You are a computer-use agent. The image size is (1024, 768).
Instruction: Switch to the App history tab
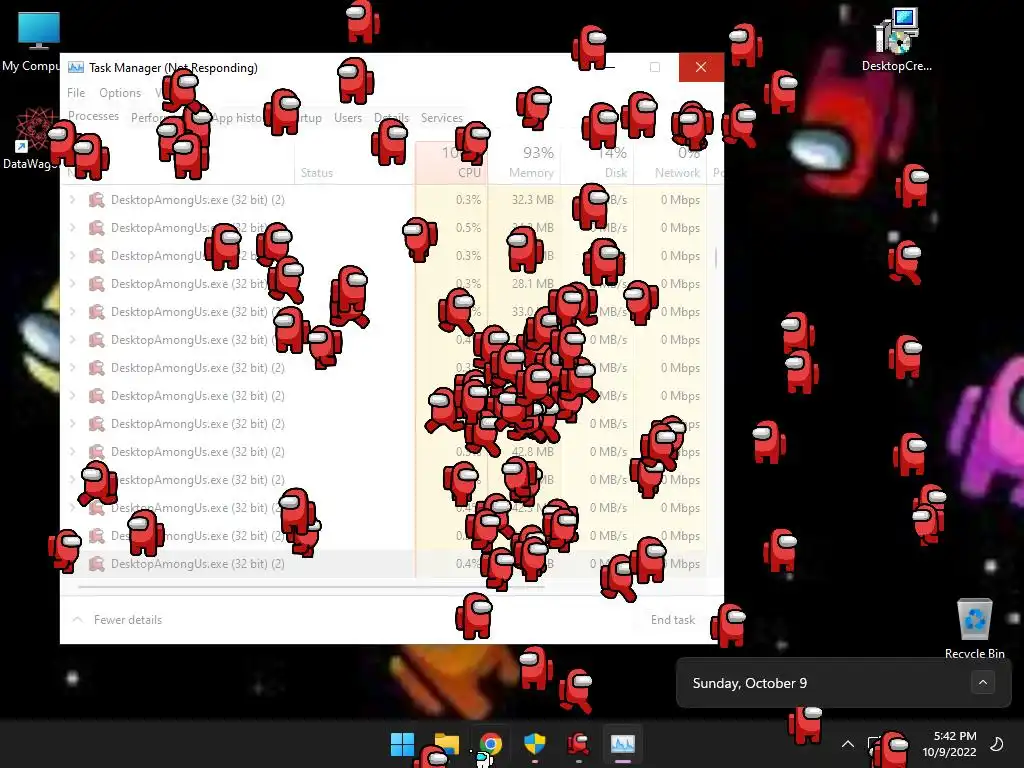click(236, 118)
